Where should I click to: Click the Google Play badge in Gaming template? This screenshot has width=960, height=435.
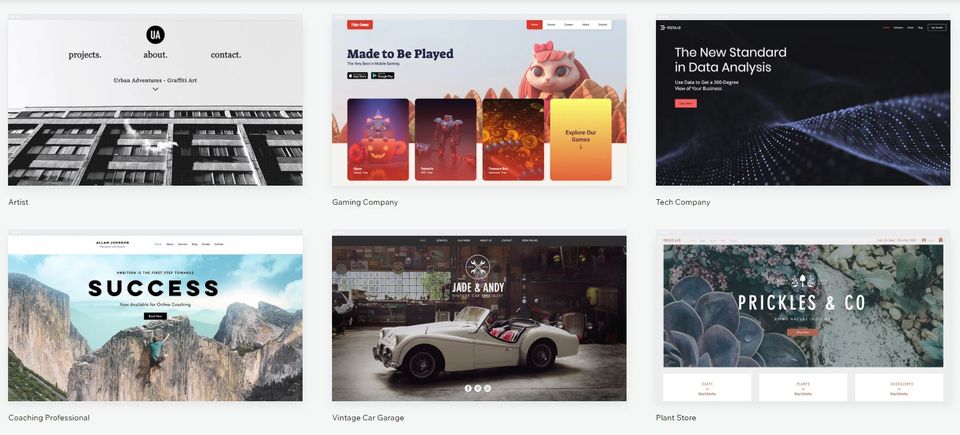click(383, 75)
